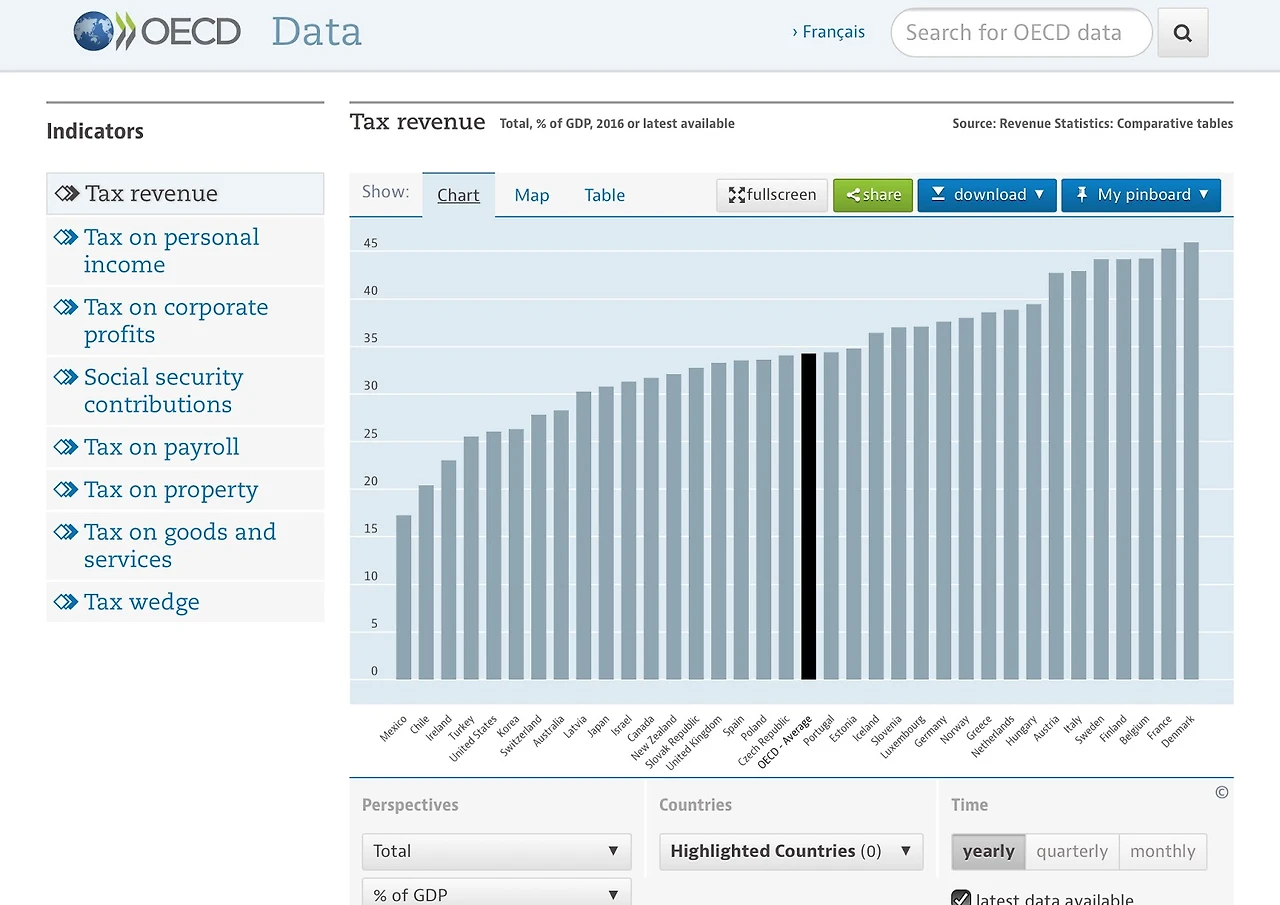Screen dimensions: 1280x905
Task: Switch to the Table tab
Action: tap(605, 195)
